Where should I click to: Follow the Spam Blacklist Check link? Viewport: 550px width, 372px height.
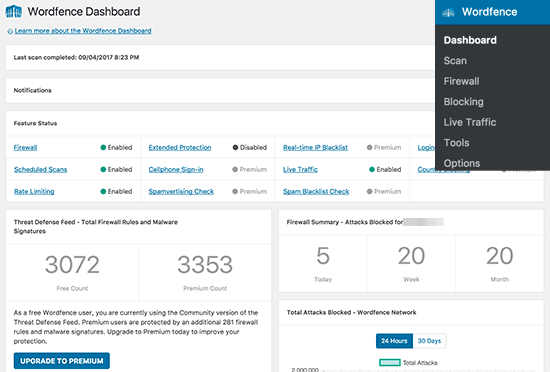316,192
